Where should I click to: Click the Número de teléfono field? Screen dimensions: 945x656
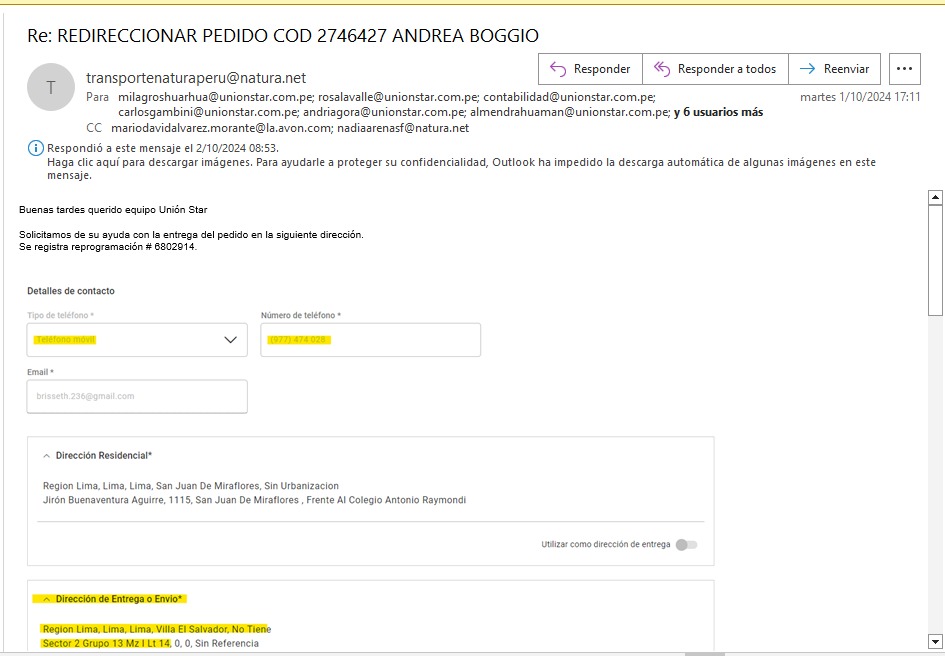click(x=370, y=340)
